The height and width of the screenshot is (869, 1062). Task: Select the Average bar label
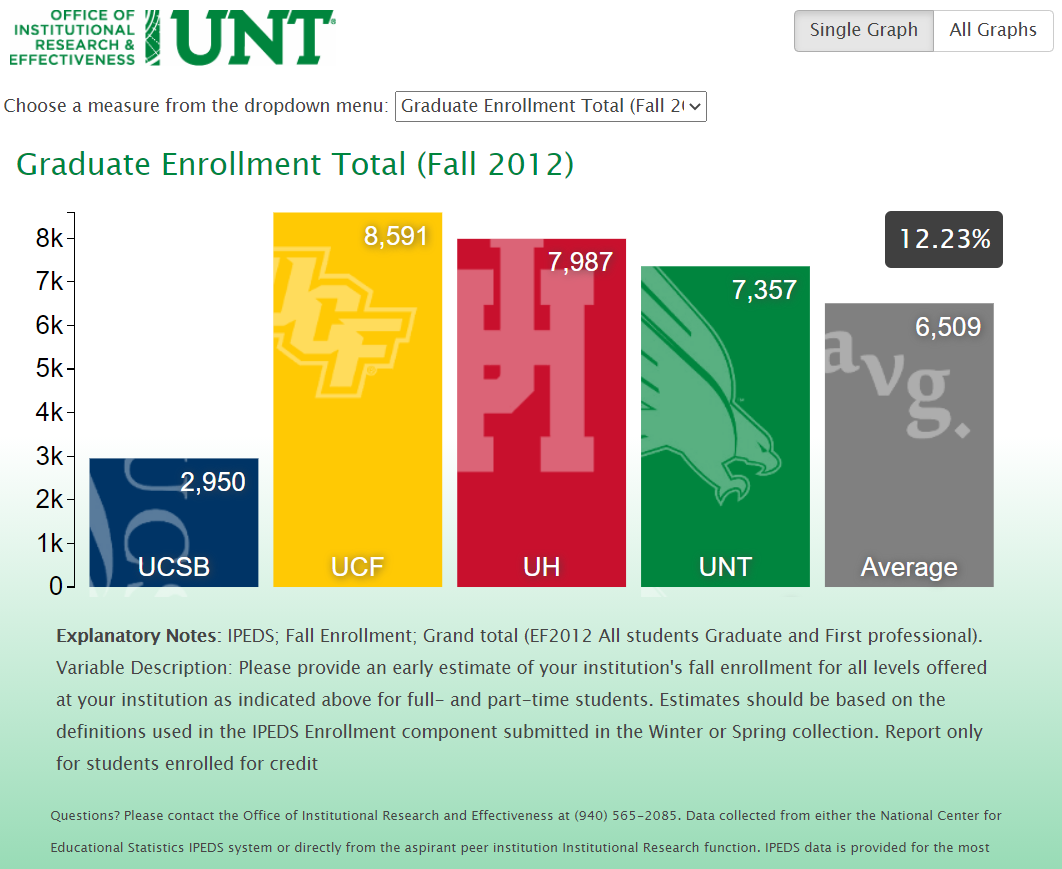pos(909,567)
